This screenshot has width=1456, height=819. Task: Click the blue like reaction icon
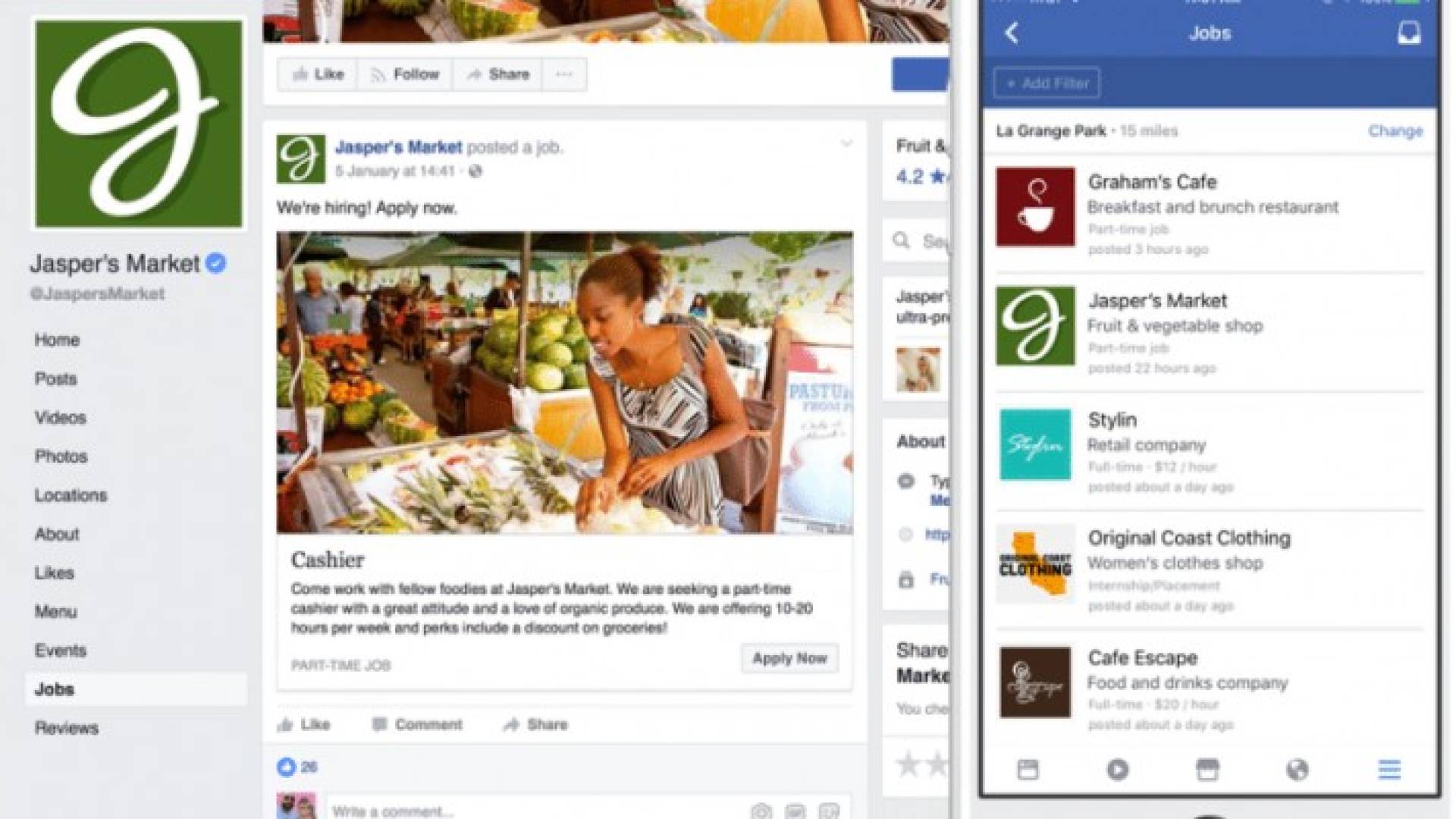(x=286, y=767)
